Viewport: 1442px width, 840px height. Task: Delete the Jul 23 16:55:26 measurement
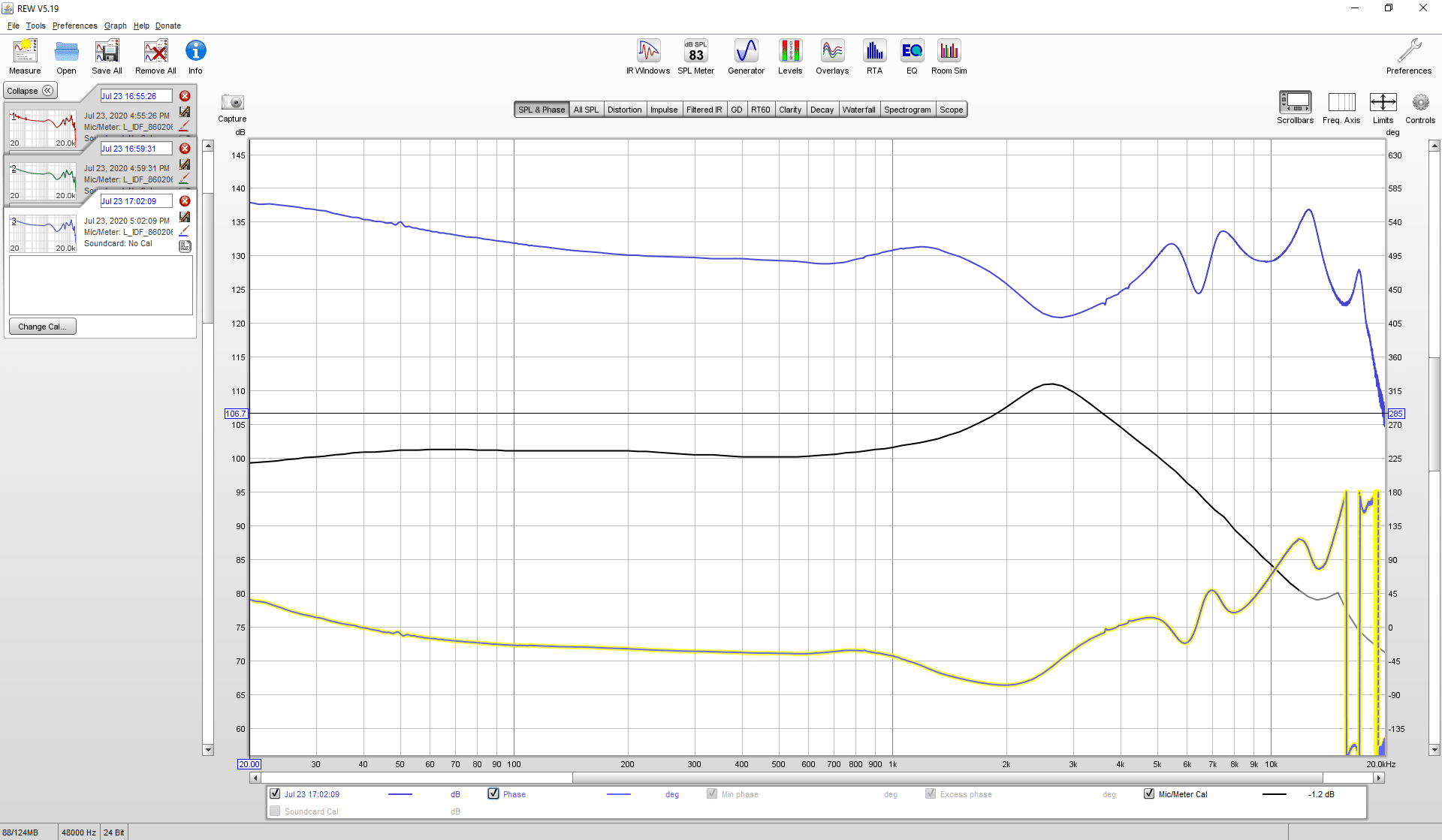pyautogui.click(x=185, y=96)
